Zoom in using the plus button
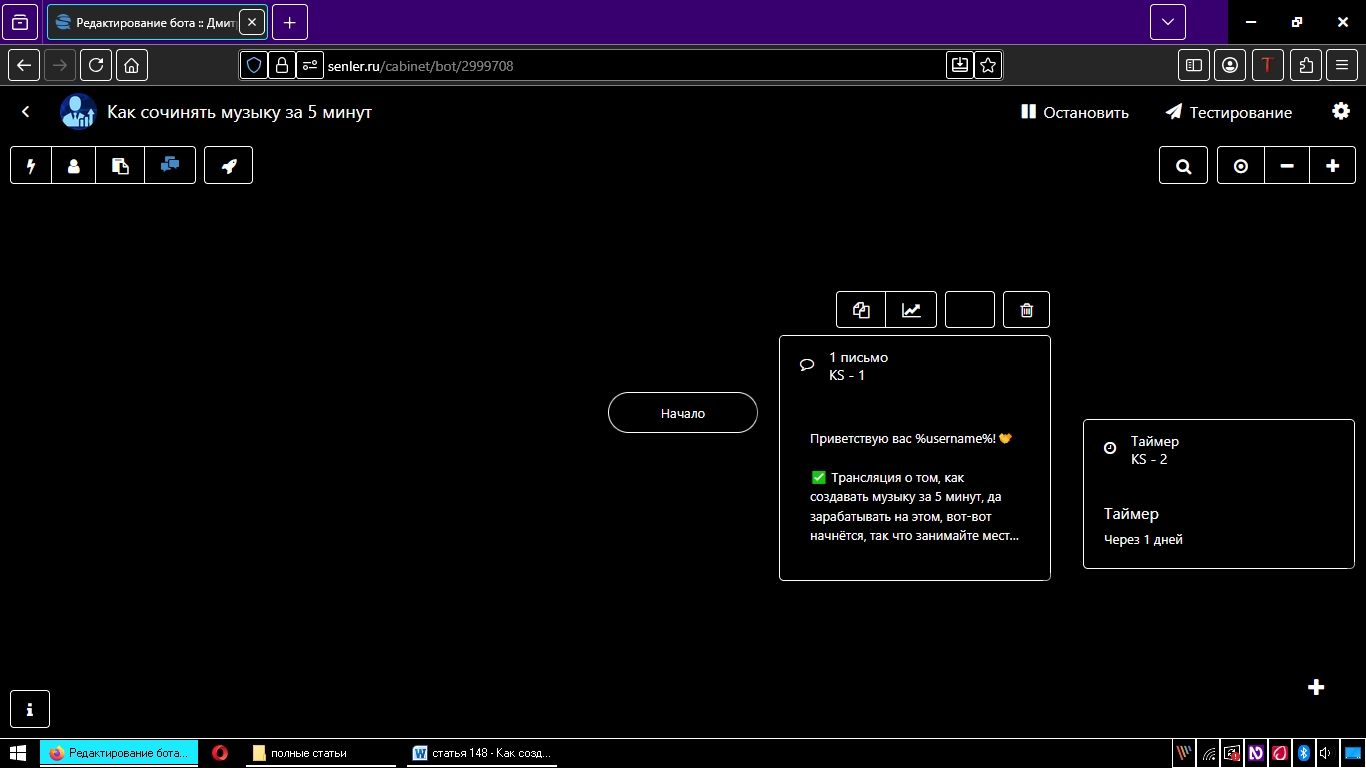 coord(1332,166)
